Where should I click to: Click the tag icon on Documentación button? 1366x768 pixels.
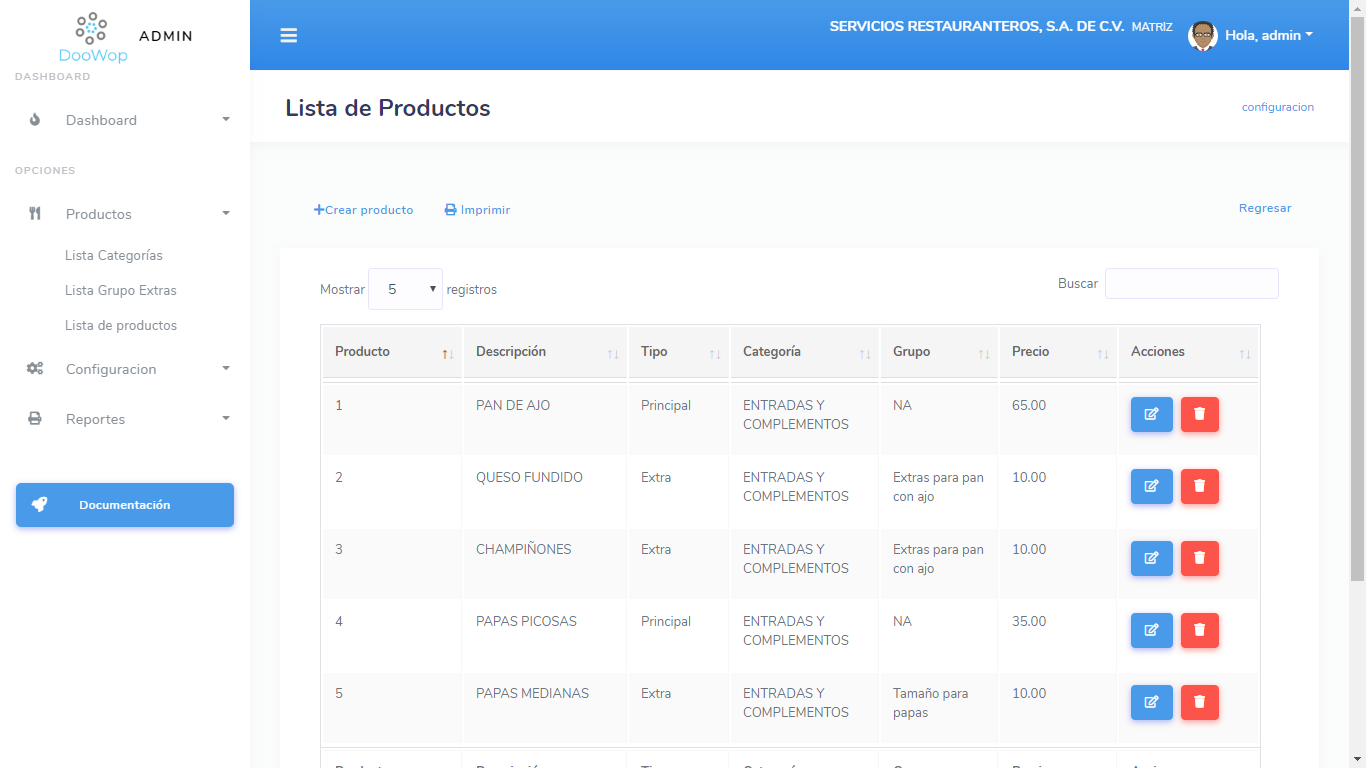pos(40,505)
